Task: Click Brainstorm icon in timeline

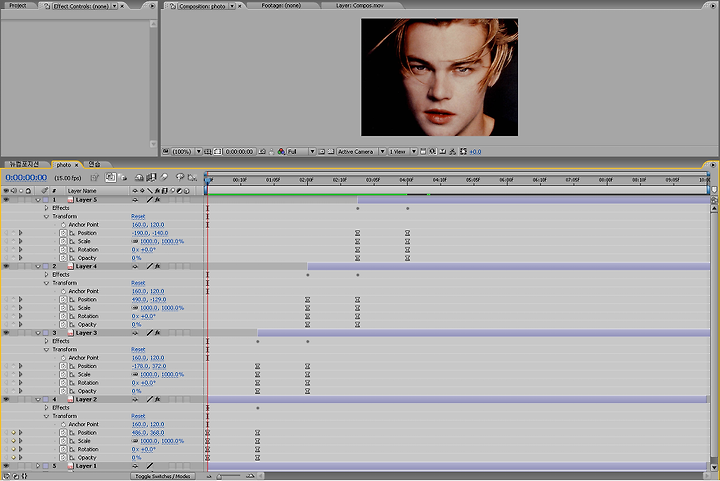Action: pyautogui.click(x=180, y=178)
